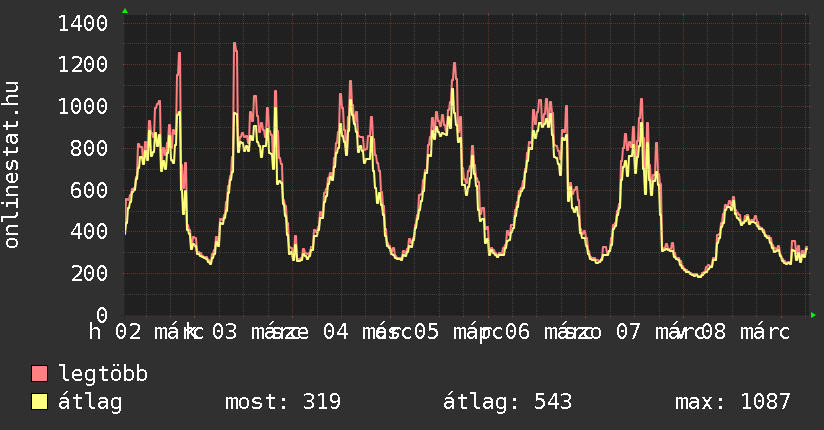Click the 0 y-axis origin label
Image resolution: width=824 pixels, height=430 pixels.
[x=102, y=315]
